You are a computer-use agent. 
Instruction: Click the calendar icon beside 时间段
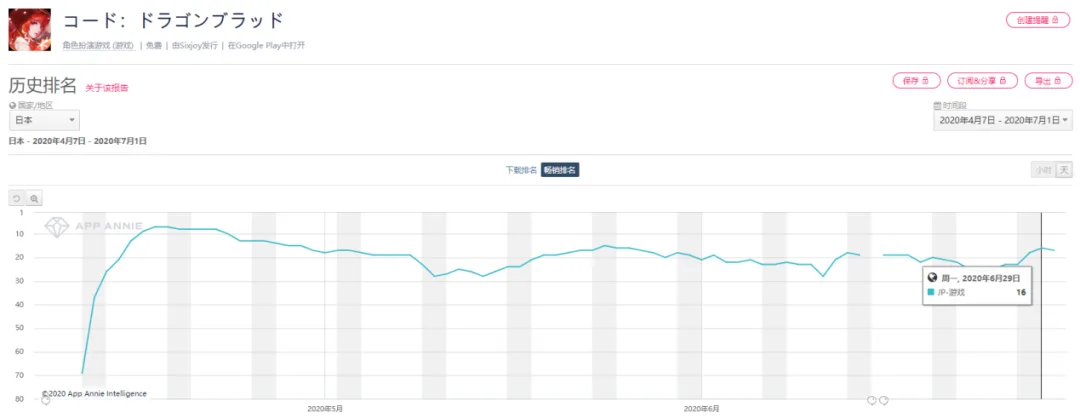937,105
